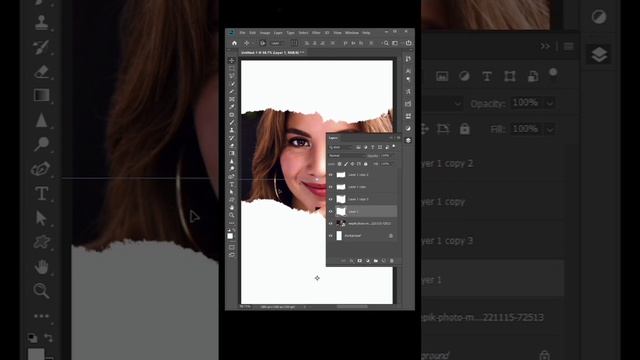Screen dimensions: 640x360
Task: Select the Rectangular Marquee tool
Action: click(x=231, y=69)
